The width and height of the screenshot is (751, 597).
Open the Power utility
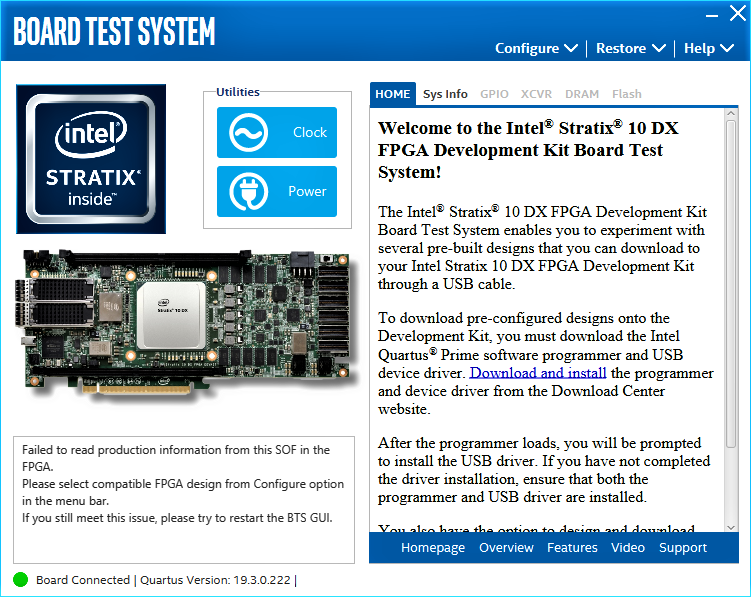277,191
